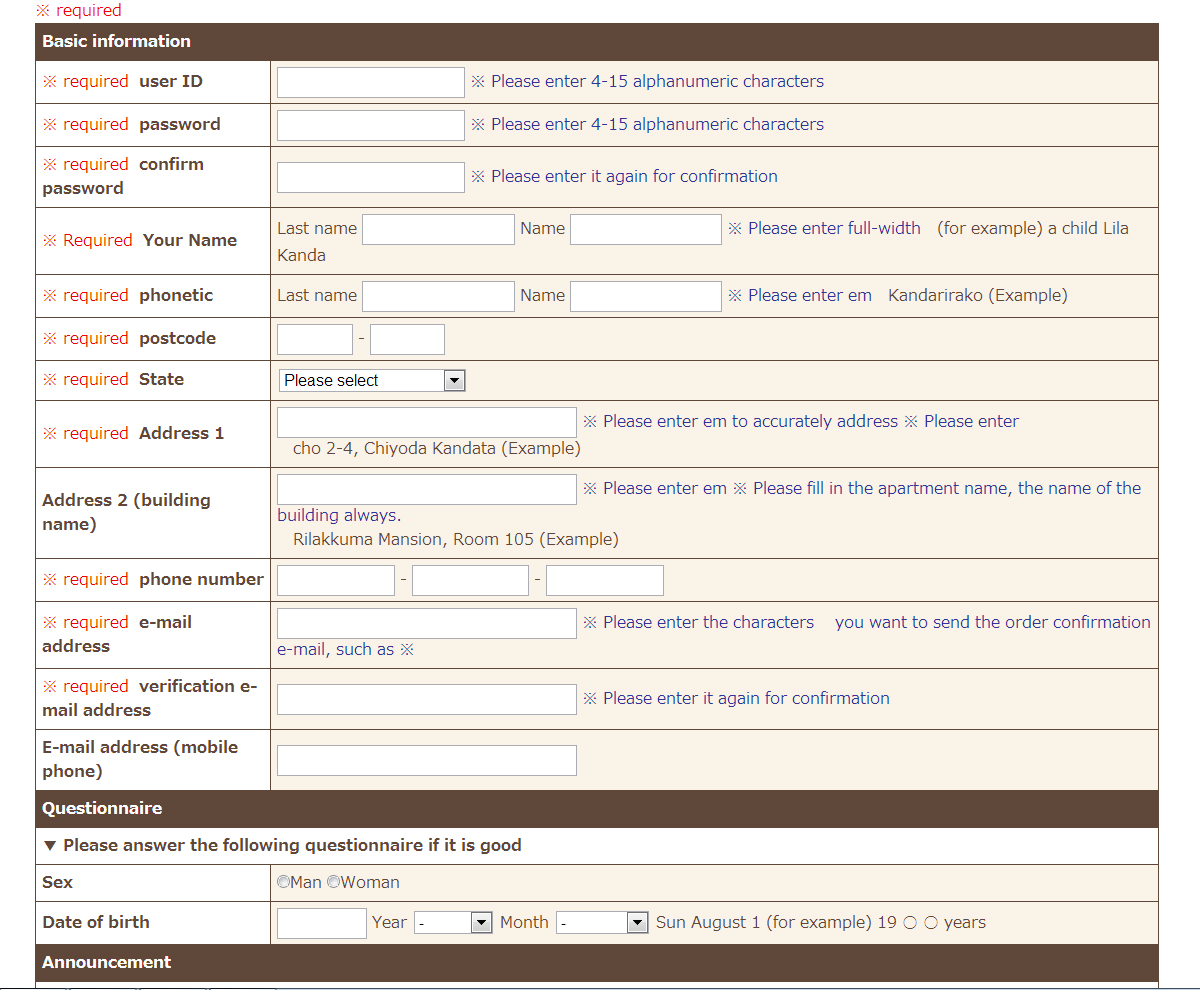Click the Address 1 input field
The width and height of the screenshot is (1200, 1000).
click(426, 422)
